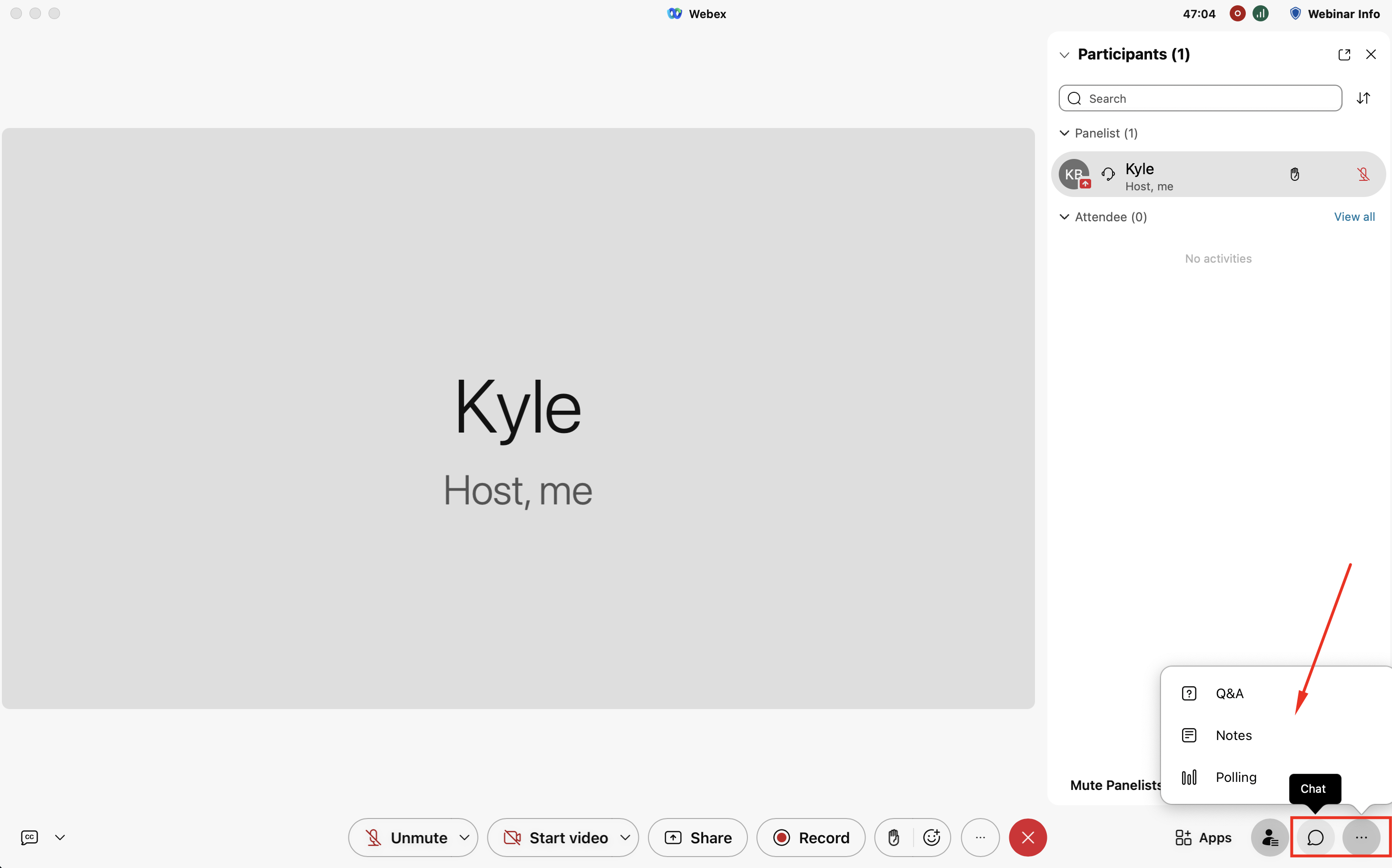Image resolution: width=1392 pixels, height=868 pixels.
Task: Open the reactions emoji icon
Action: coord(932,838)
